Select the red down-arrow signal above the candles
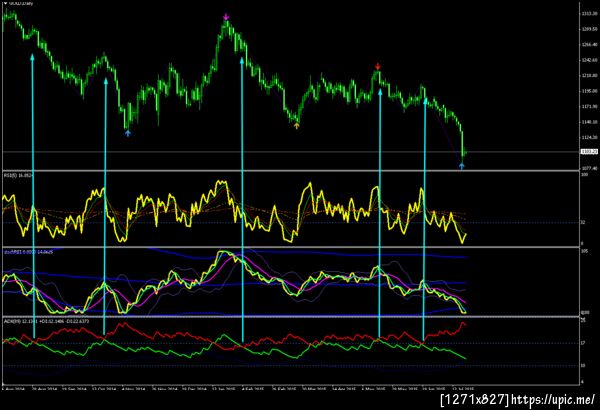This screenshot has width=600, height=410. 378,66
